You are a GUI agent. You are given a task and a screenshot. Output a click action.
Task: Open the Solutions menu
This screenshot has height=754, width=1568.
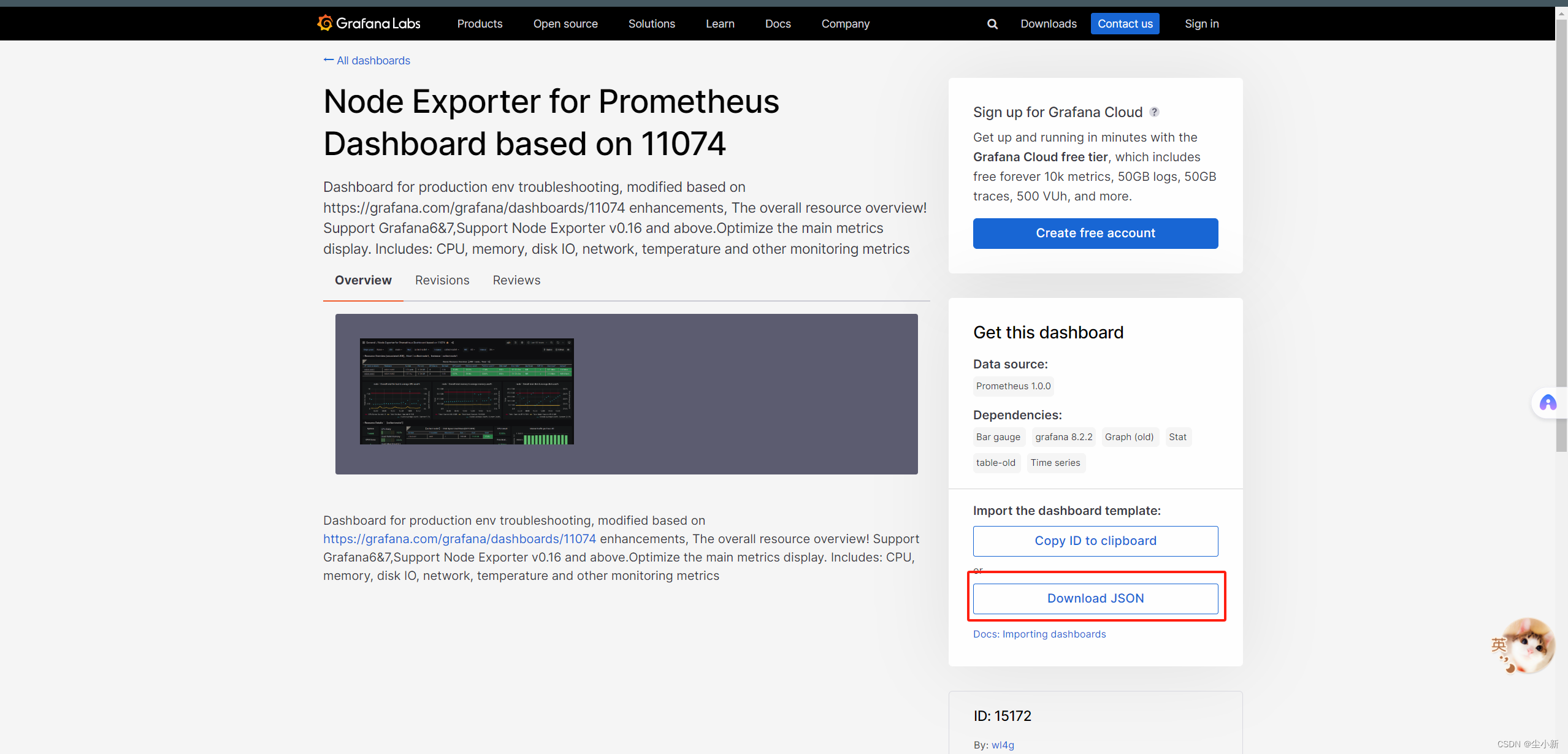click(x=651, y=24)
